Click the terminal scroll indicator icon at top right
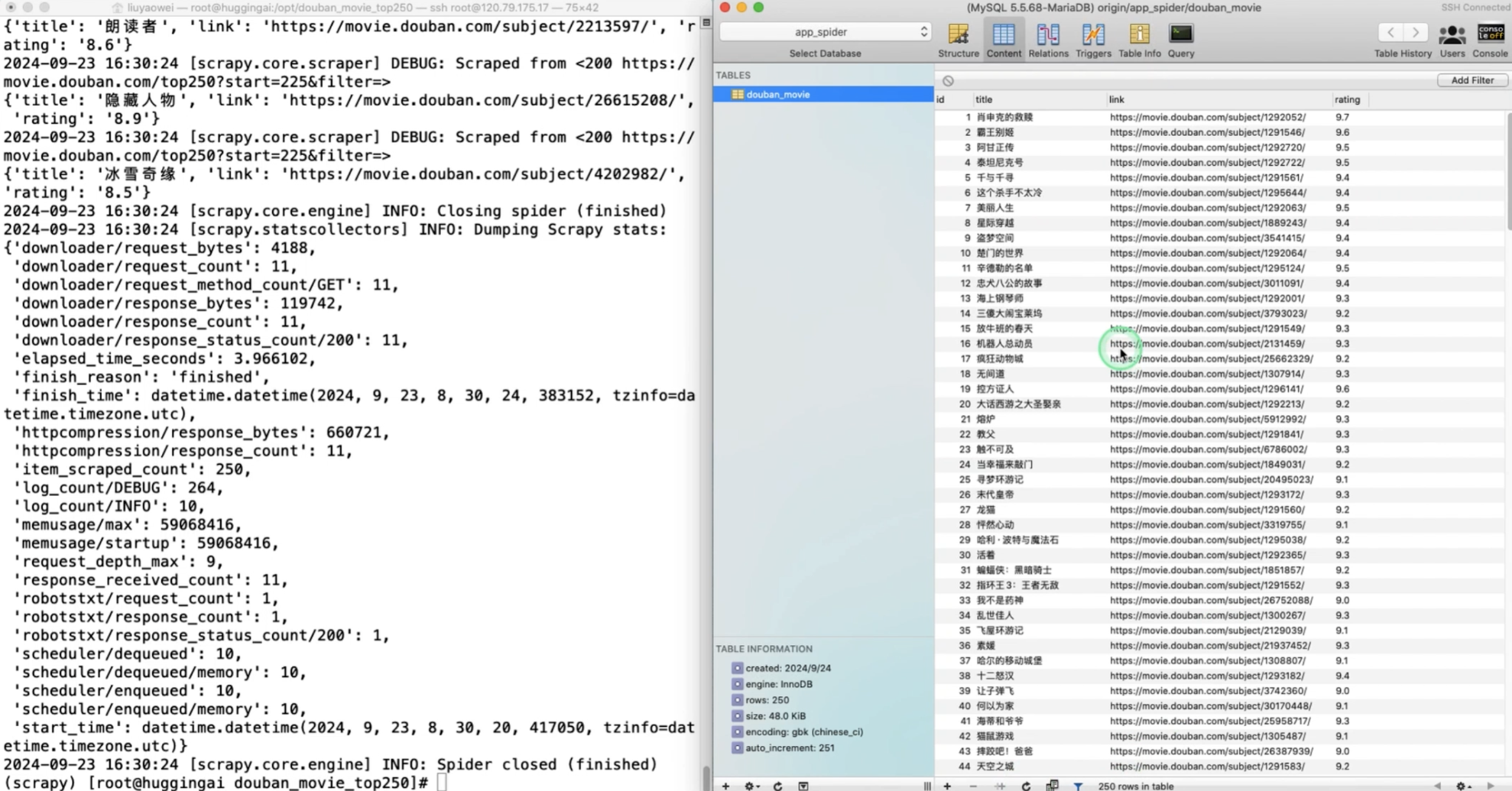Screen dimensions: 1512x791 coord(706,23)
